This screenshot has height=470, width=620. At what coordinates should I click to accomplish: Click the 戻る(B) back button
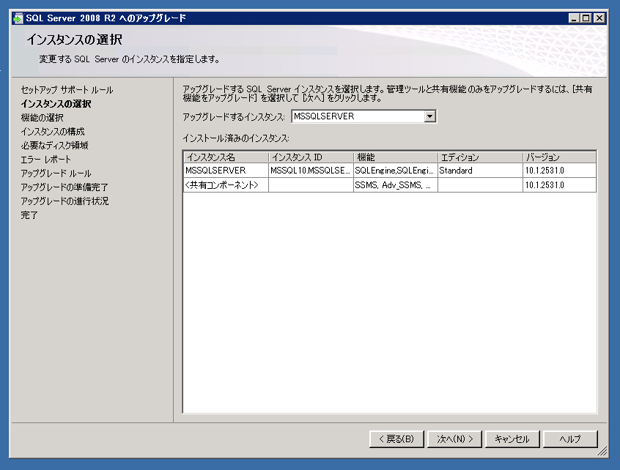pos(396,439)
